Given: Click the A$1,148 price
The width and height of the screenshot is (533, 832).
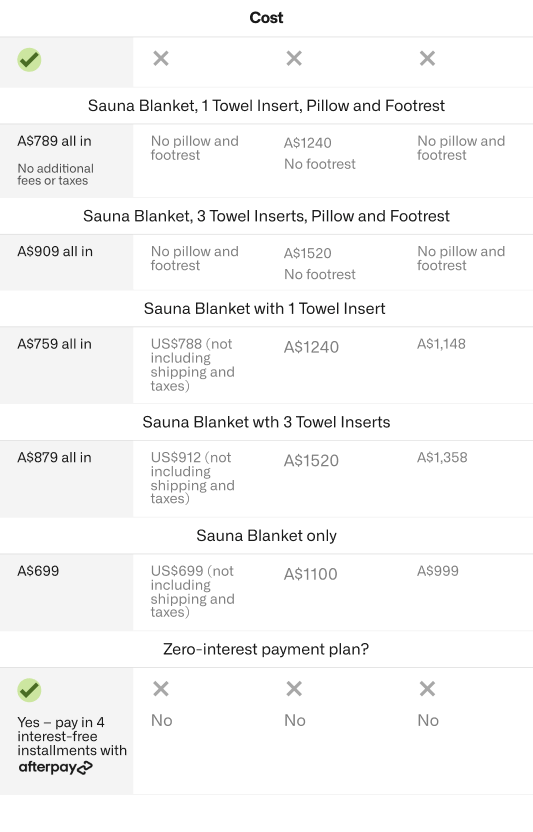Looking at the screenshot, I should (441, 344).
